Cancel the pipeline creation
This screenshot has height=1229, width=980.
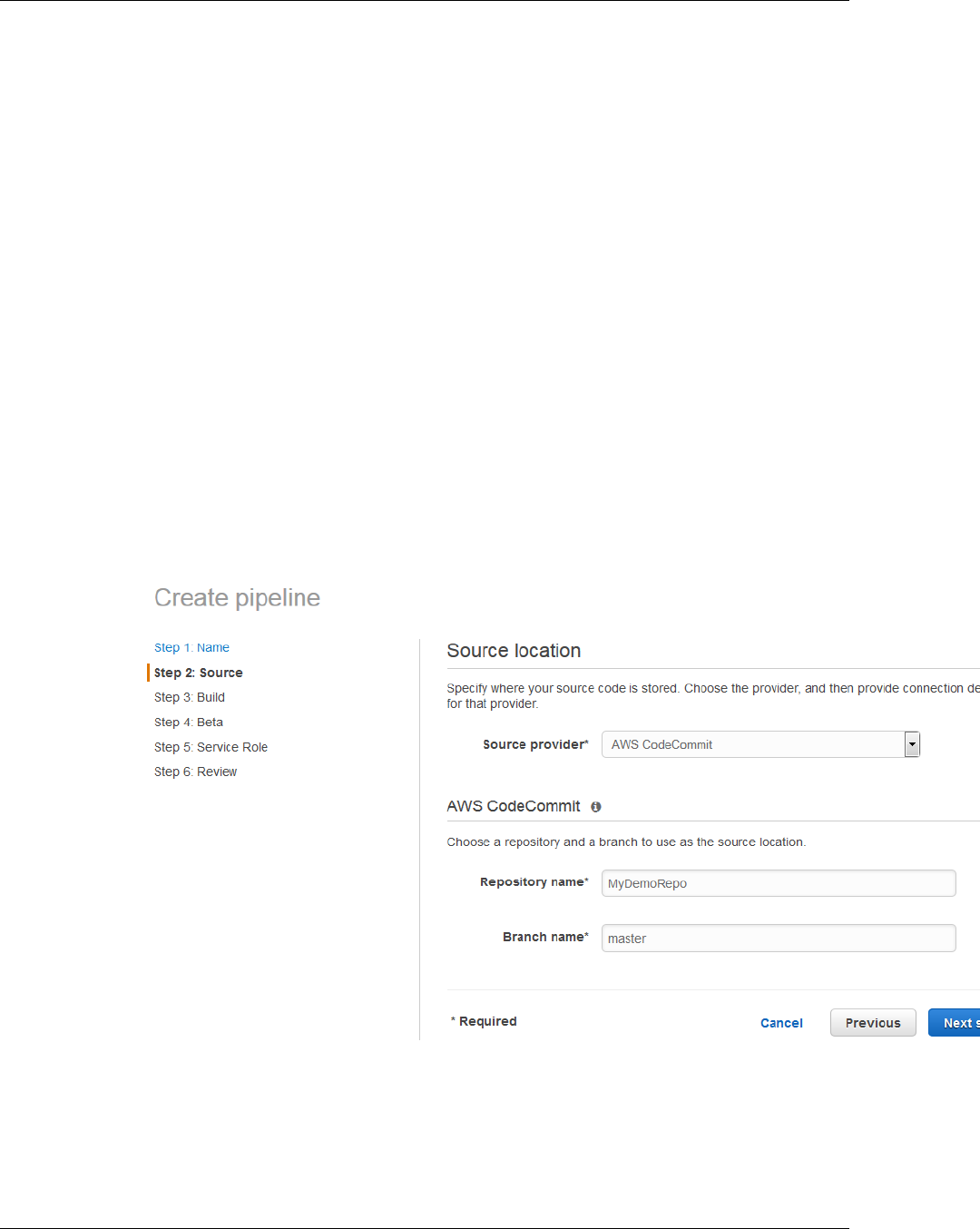[781, 1023]
